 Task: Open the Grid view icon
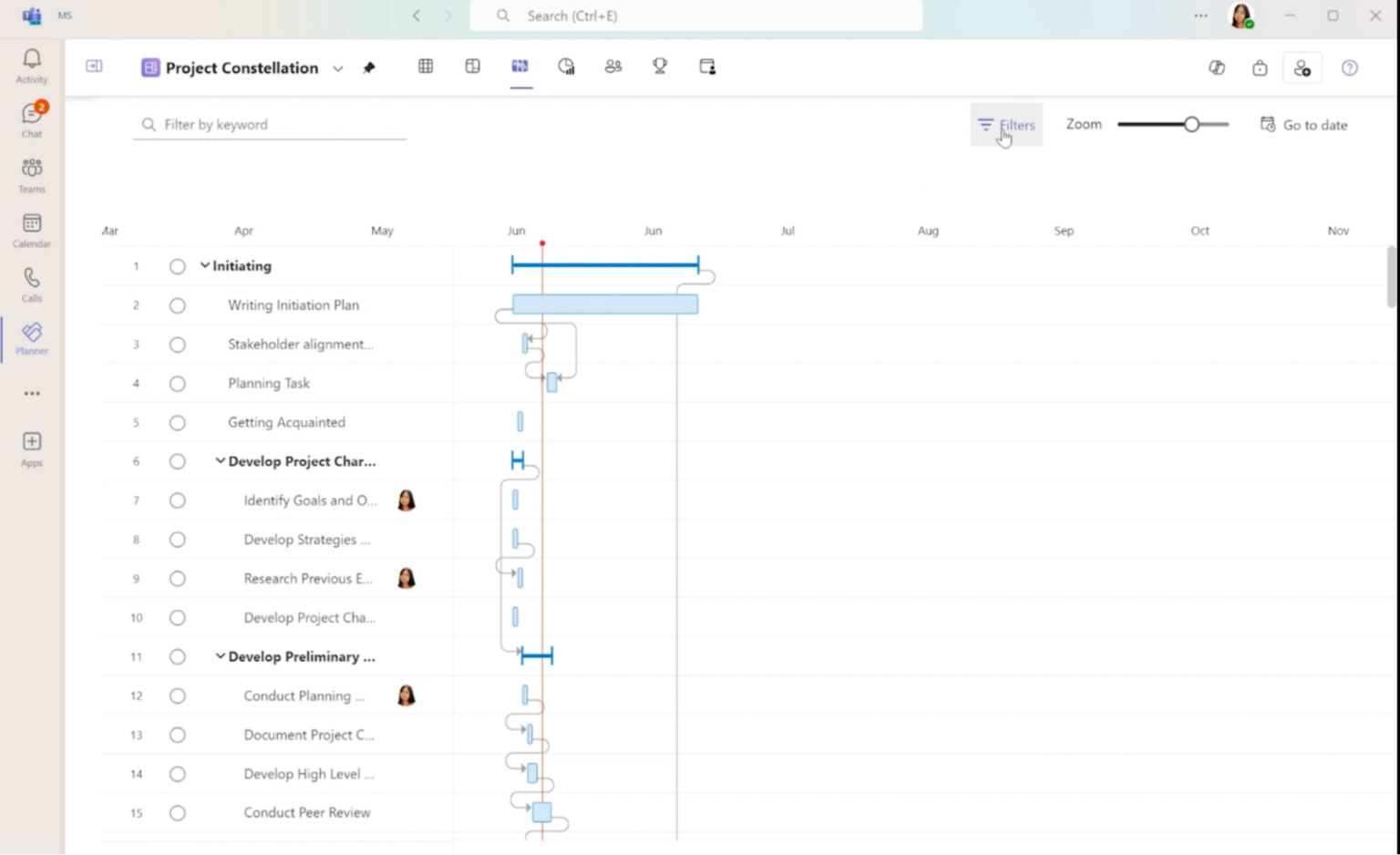click(x=425, y=66)
